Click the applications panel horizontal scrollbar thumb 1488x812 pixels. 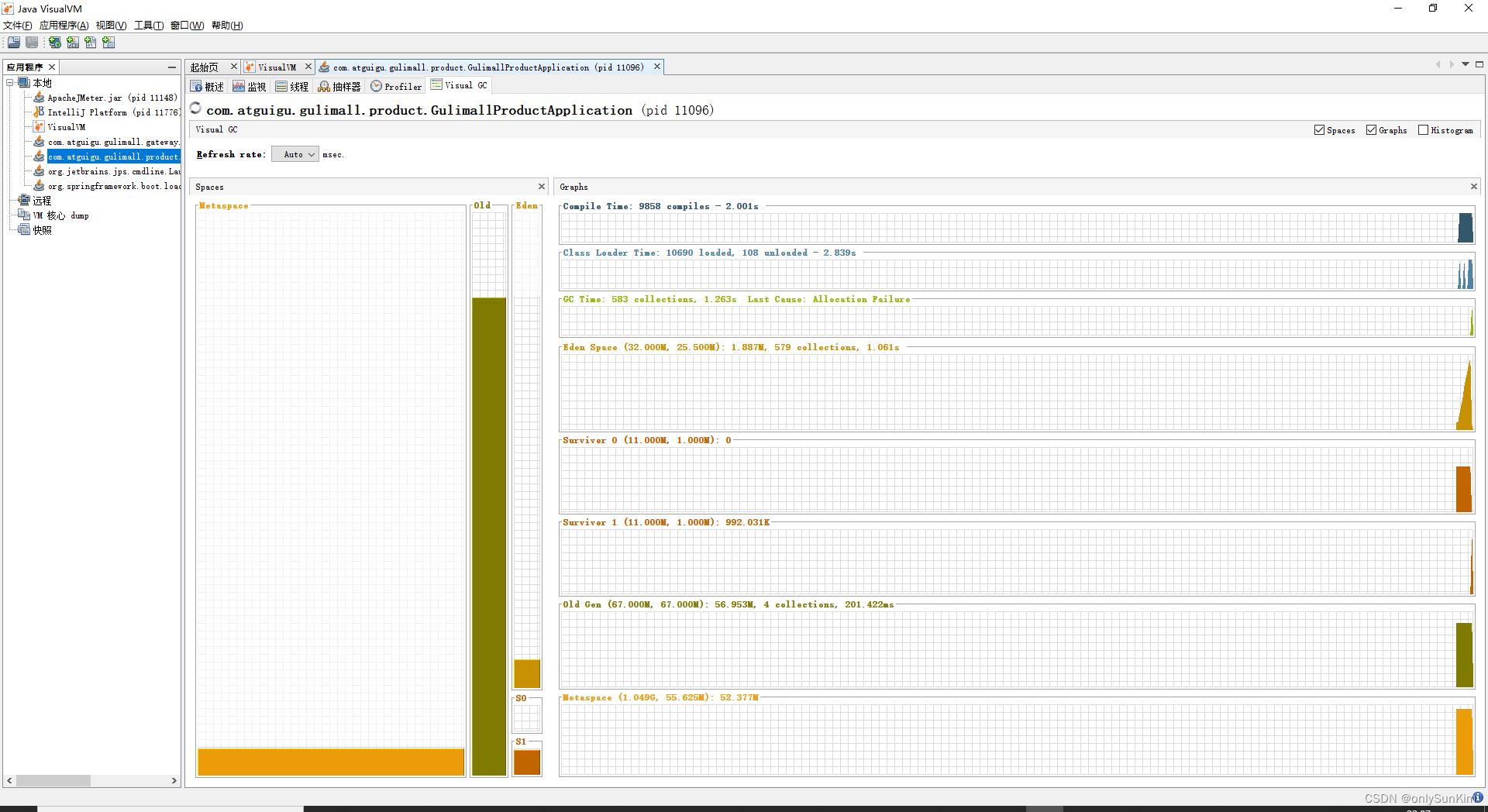point(53,781)
